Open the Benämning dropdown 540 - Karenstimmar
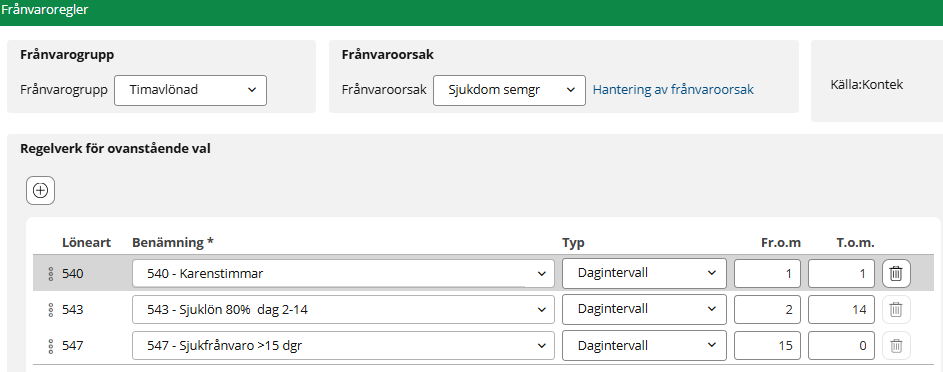 click(343, 274)
